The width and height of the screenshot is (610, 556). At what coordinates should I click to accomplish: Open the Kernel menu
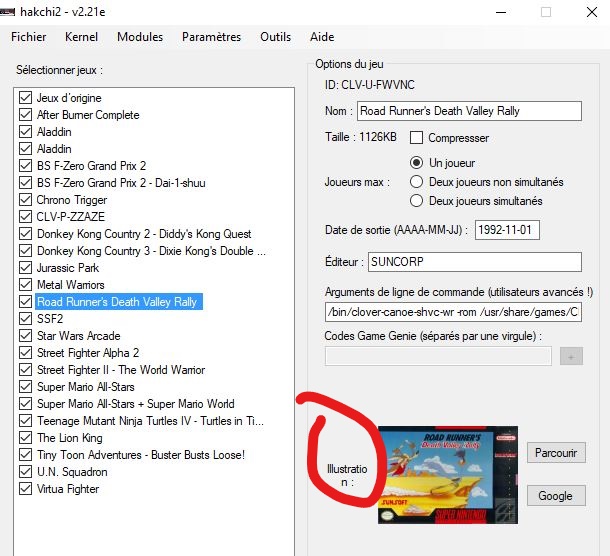coord(81,37)
